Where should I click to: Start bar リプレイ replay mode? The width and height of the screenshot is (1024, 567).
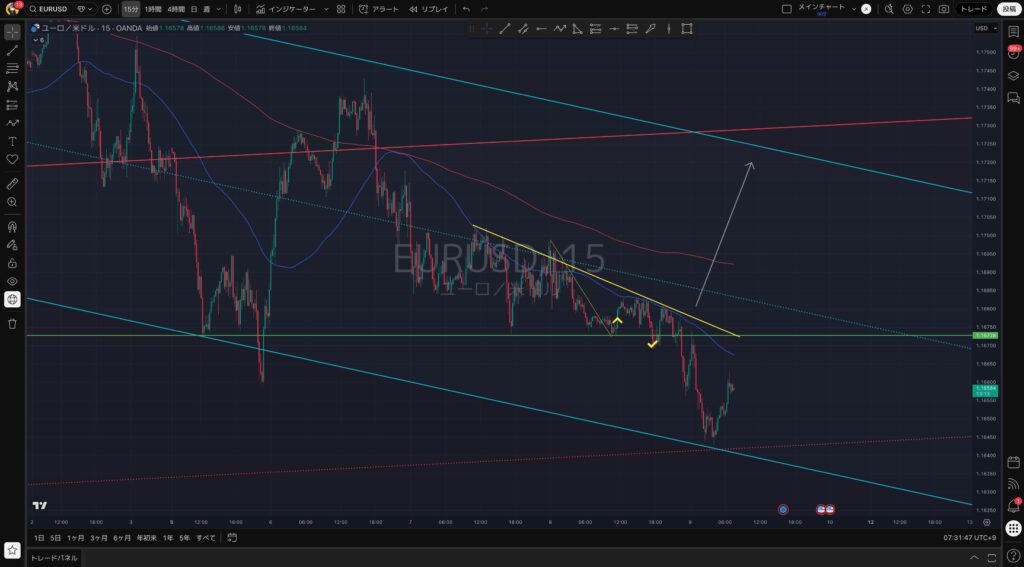(429, 9)
